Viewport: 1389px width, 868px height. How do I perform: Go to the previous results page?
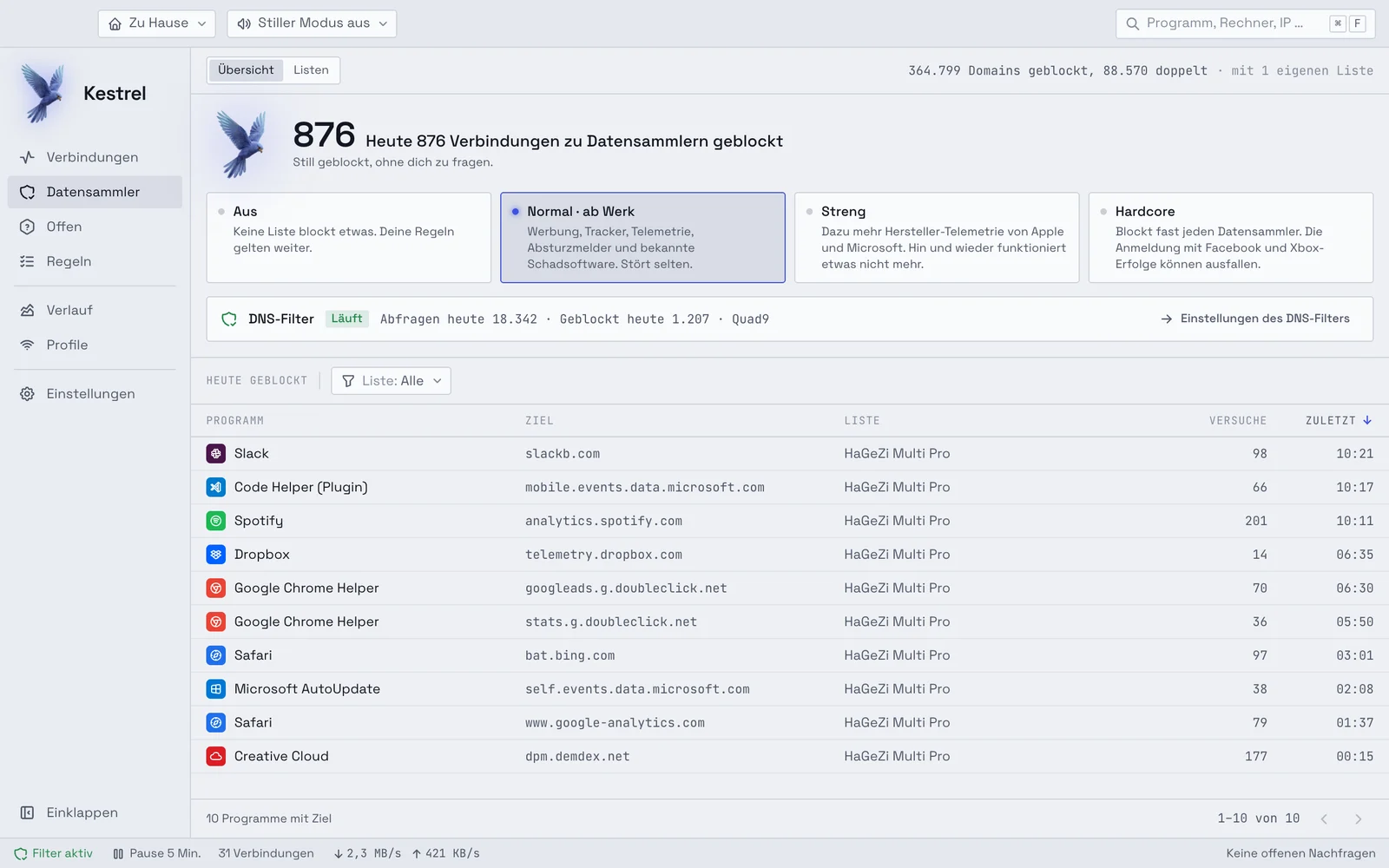pos(1324,819)
